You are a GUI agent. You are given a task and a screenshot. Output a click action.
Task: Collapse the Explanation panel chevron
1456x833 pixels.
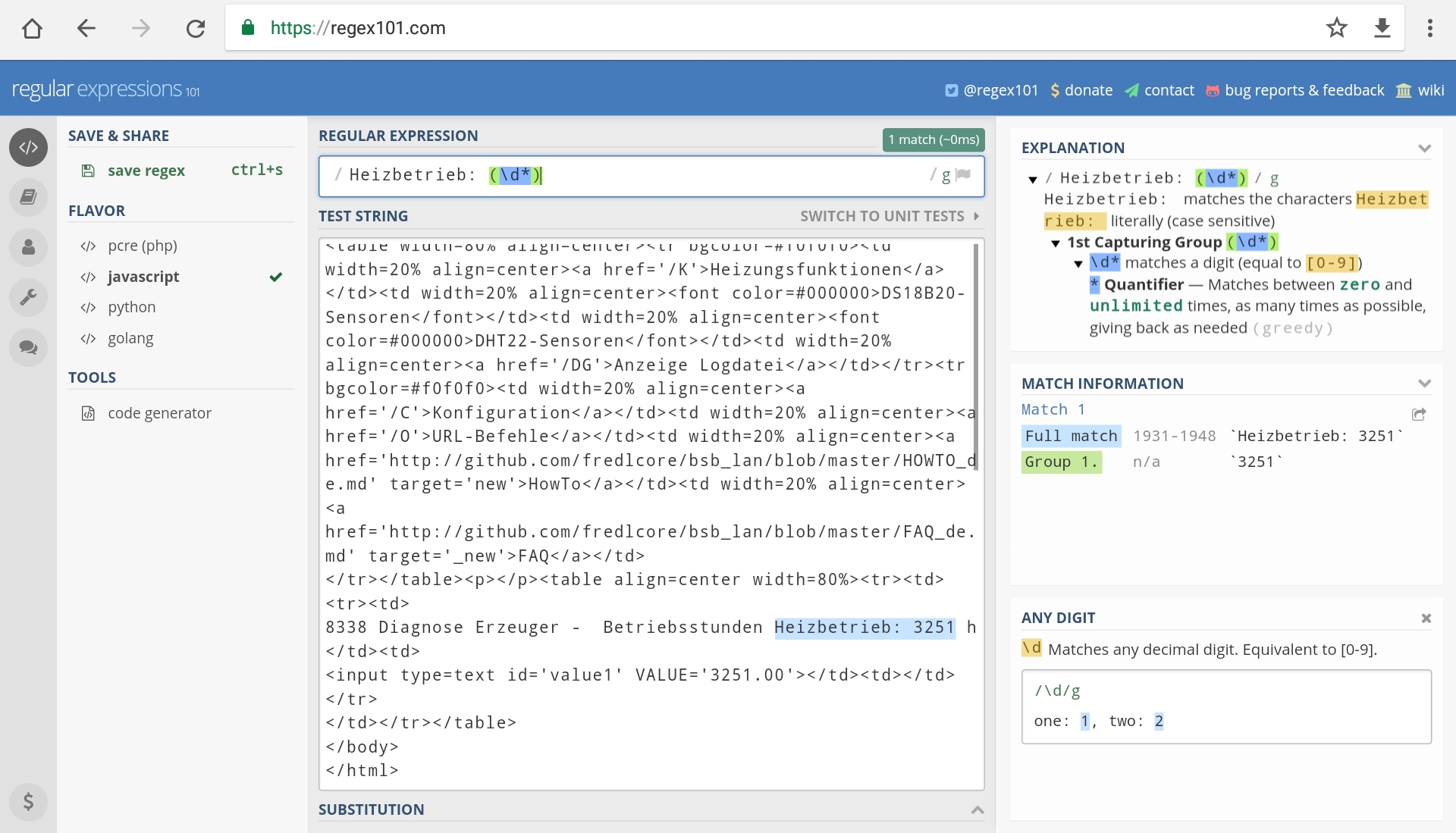coord(1424,149)
